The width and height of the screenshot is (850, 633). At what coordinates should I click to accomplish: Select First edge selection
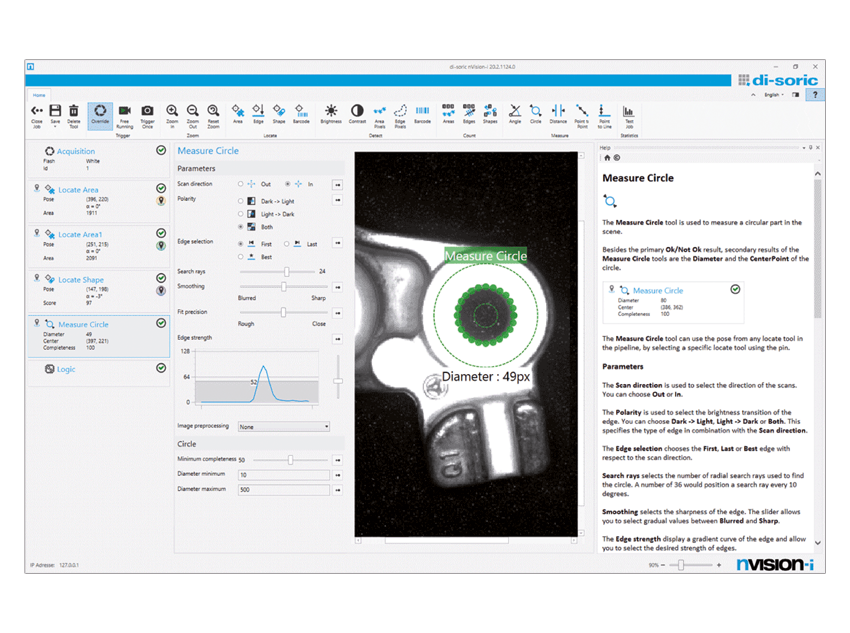241,244
